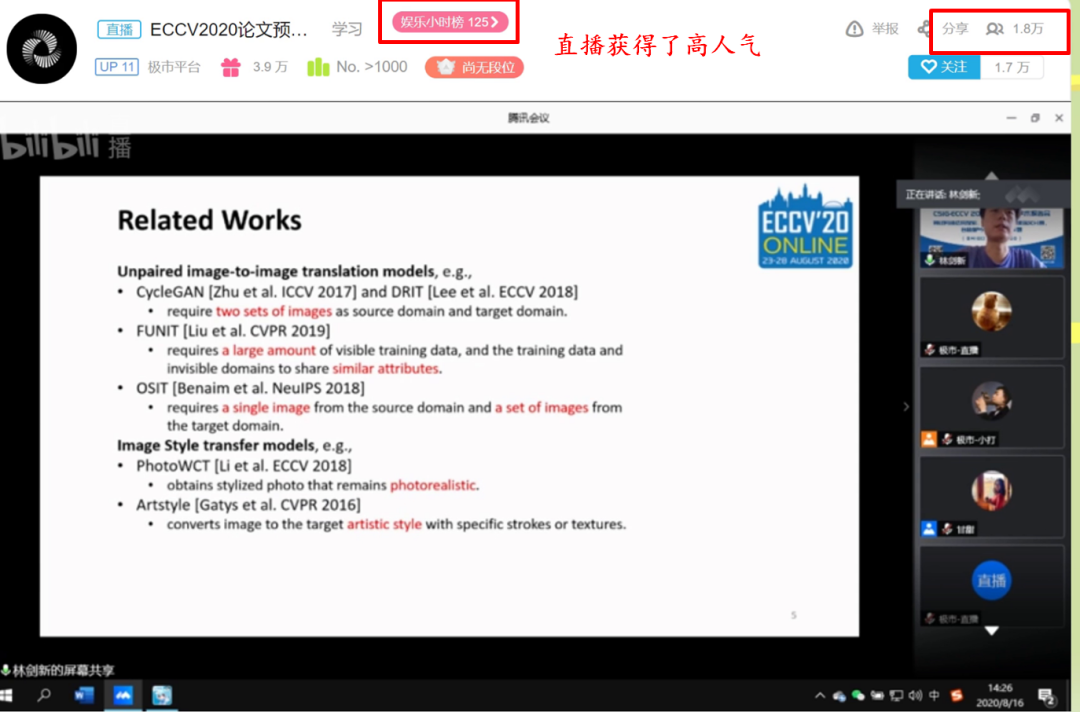Click the 3.9 万 gift count

(x=270, y=67)
